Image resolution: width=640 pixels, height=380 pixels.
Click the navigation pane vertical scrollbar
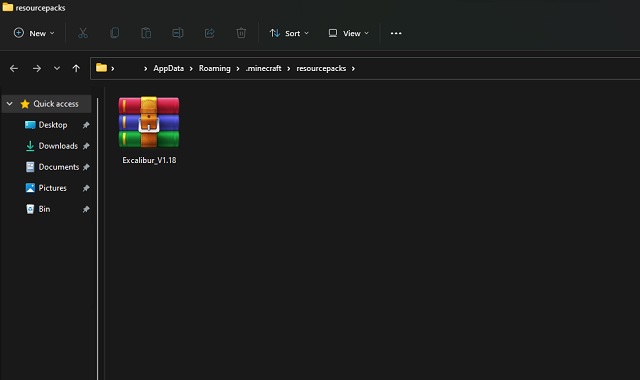98,239
